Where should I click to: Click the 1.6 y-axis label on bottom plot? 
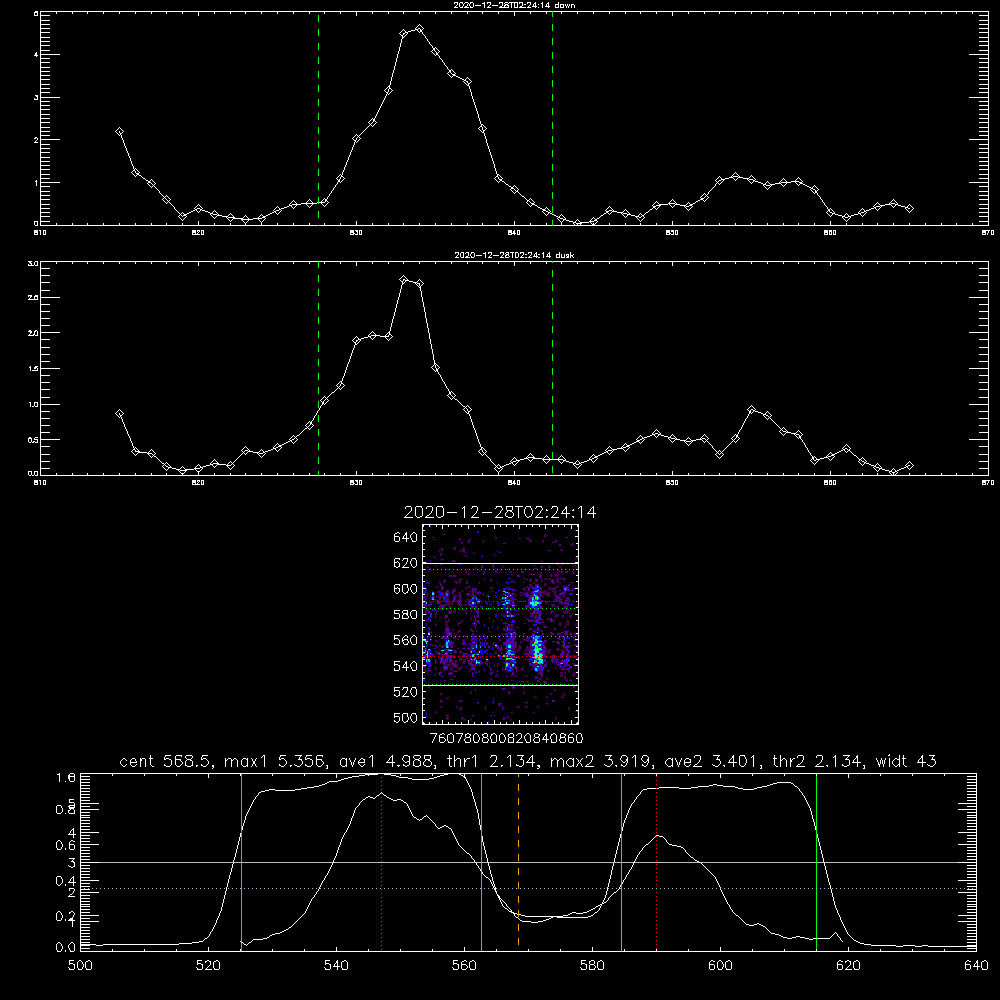click(66, 777)
